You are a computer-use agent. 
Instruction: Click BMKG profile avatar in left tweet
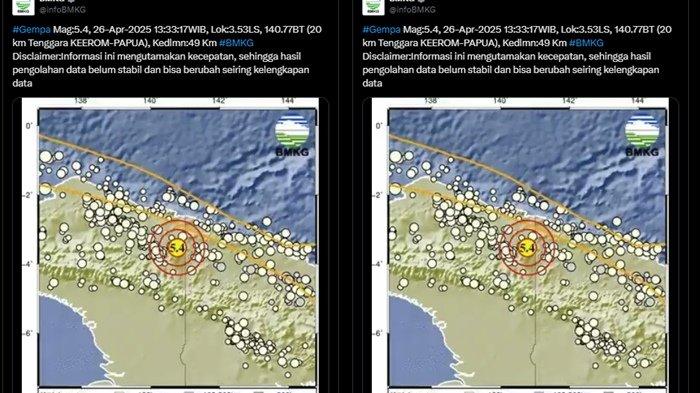[x=23, y=7]
